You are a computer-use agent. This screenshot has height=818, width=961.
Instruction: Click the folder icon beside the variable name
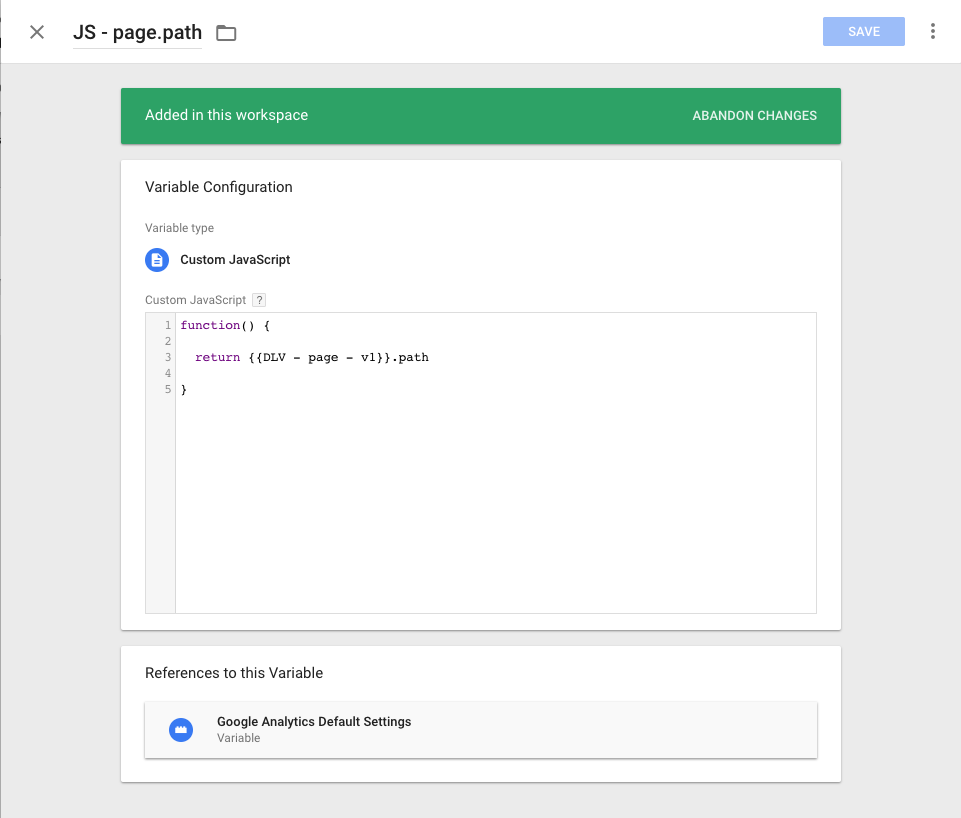pos(227,33)
